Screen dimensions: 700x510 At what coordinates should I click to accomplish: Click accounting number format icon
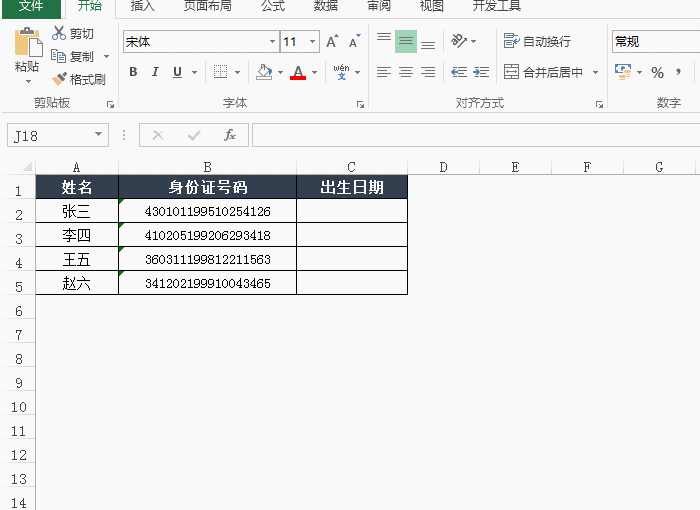pos(623,72)
